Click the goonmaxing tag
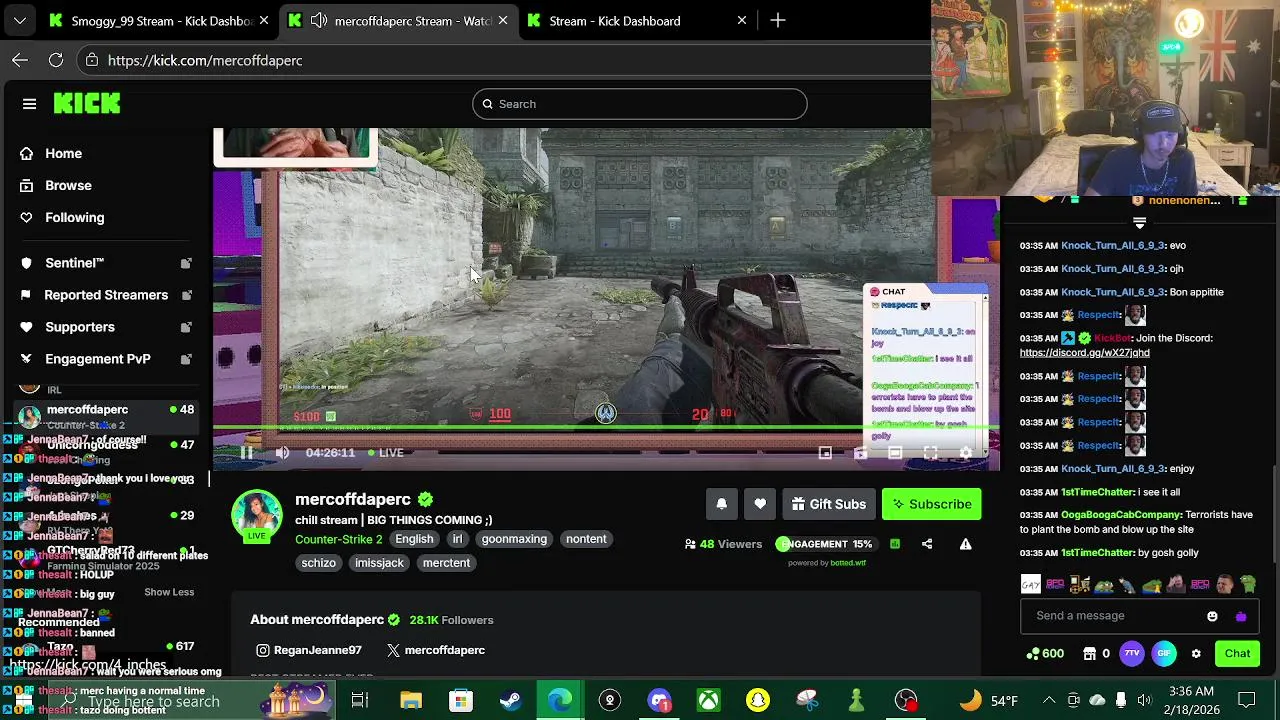 514,539
